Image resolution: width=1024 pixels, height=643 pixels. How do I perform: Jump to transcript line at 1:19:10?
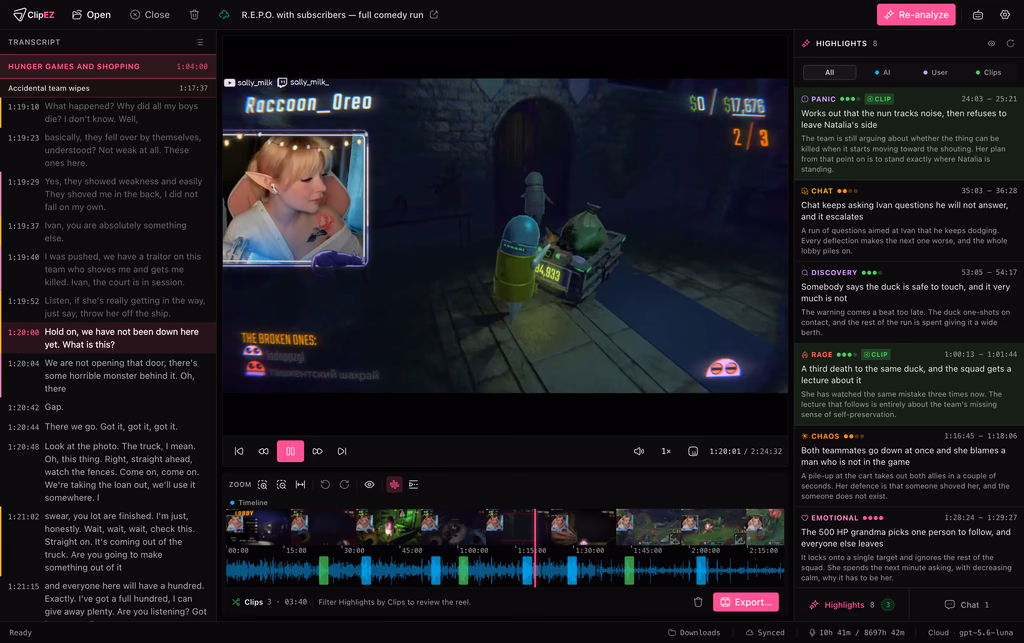coord(108,112)
